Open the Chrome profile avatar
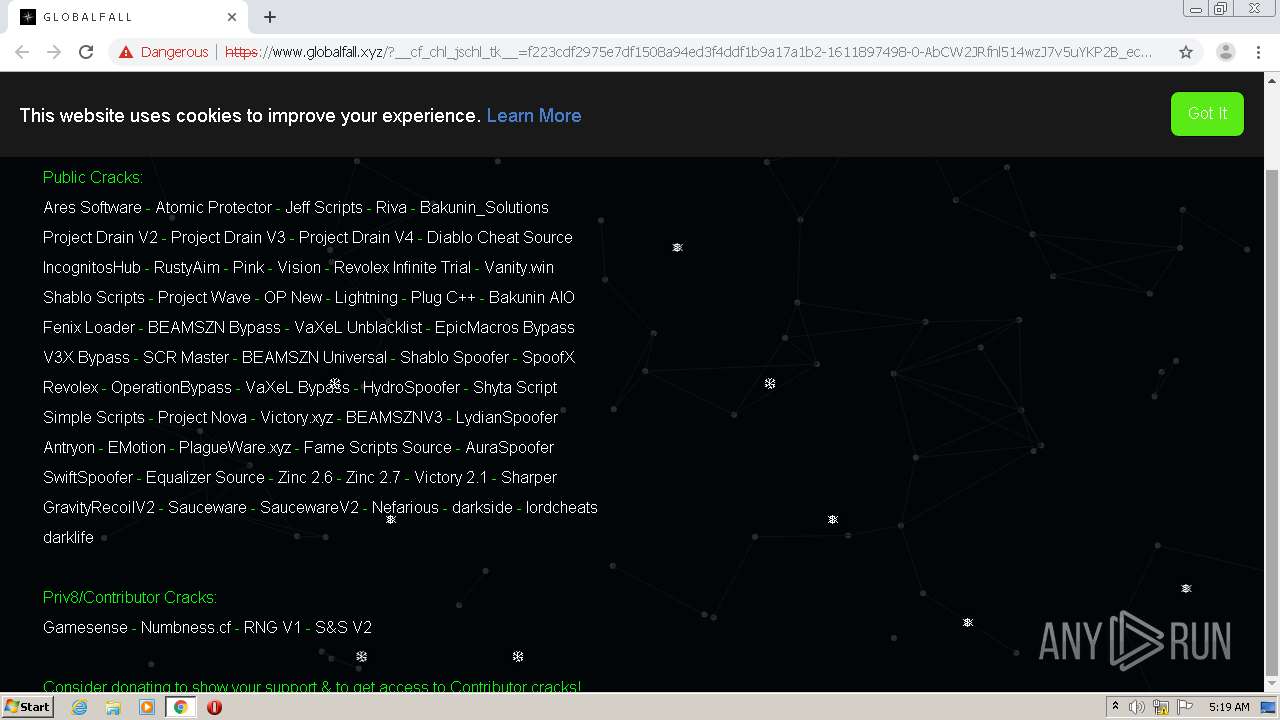The width and height of the screenshot is (1280, 720). (1225, 52)
